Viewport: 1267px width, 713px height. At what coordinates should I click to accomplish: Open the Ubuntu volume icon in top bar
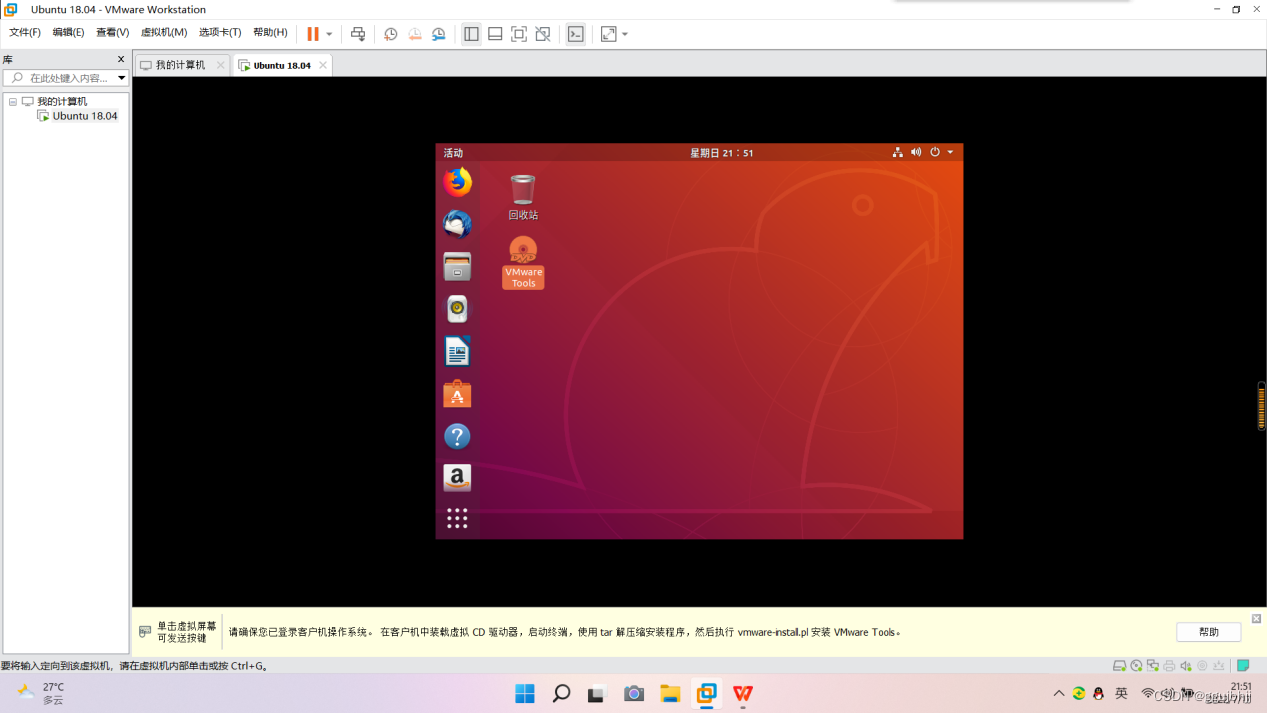click(x=916, y=152)
